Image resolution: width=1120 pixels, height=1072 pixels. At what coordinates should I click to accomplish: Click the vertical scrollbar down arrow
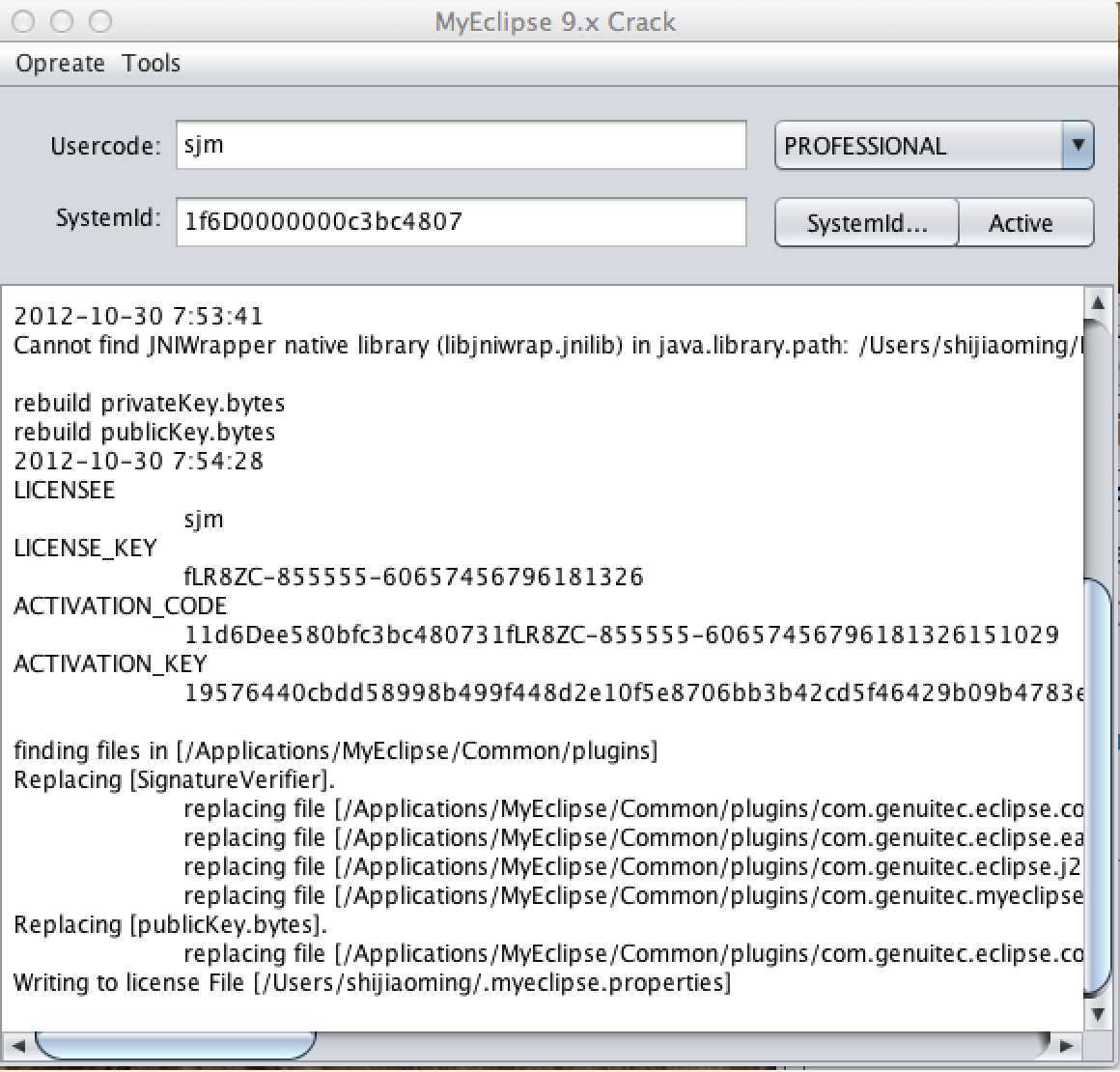coord(1099,1013)
